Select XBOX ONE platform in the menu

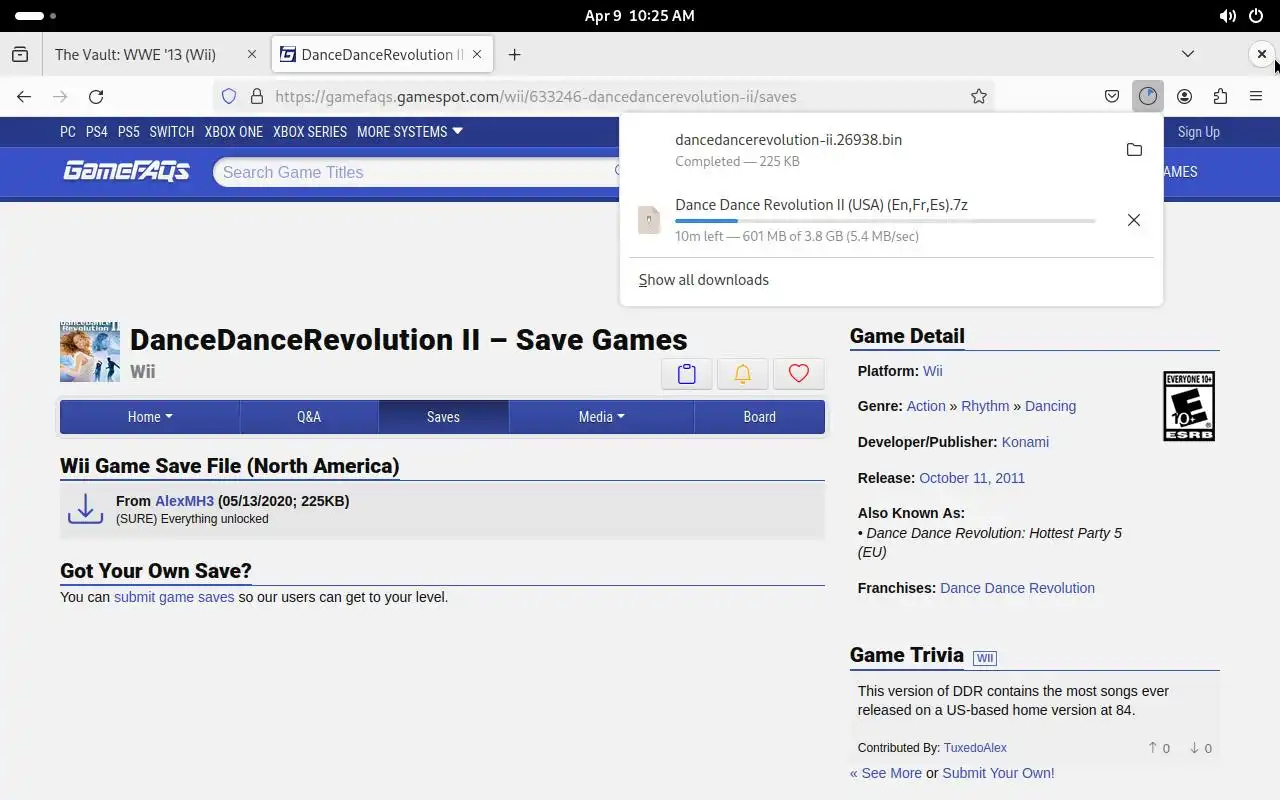pos(234,132)
